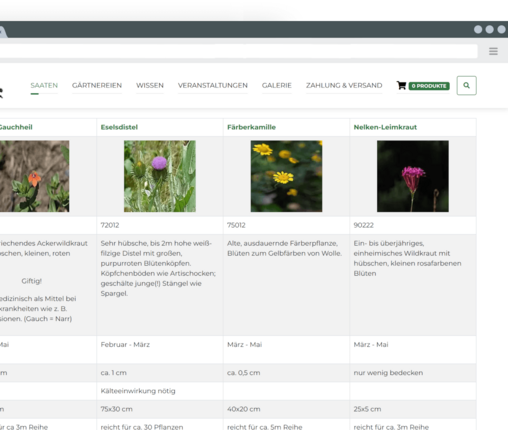The image size is (508, 430).
Task: Select article number 75012
Action: click(236, 225)
